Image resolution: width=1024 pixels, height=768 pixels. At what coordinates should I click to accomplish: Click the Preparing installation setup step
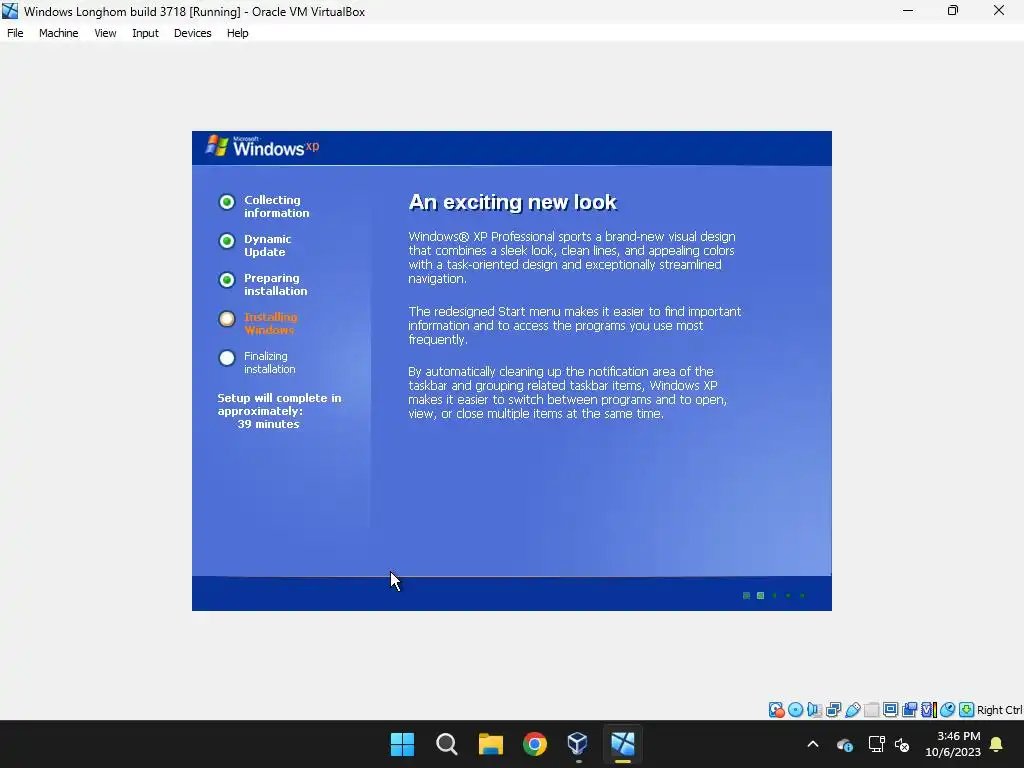(263, 285)
